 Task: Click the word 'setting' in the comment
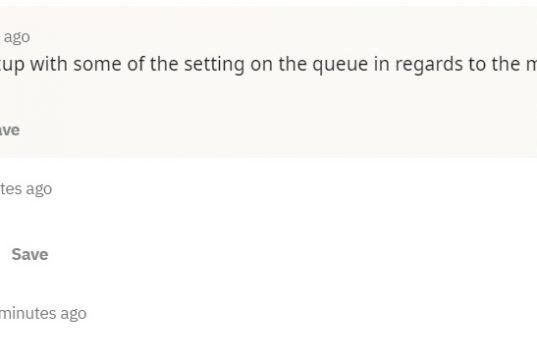214,64
